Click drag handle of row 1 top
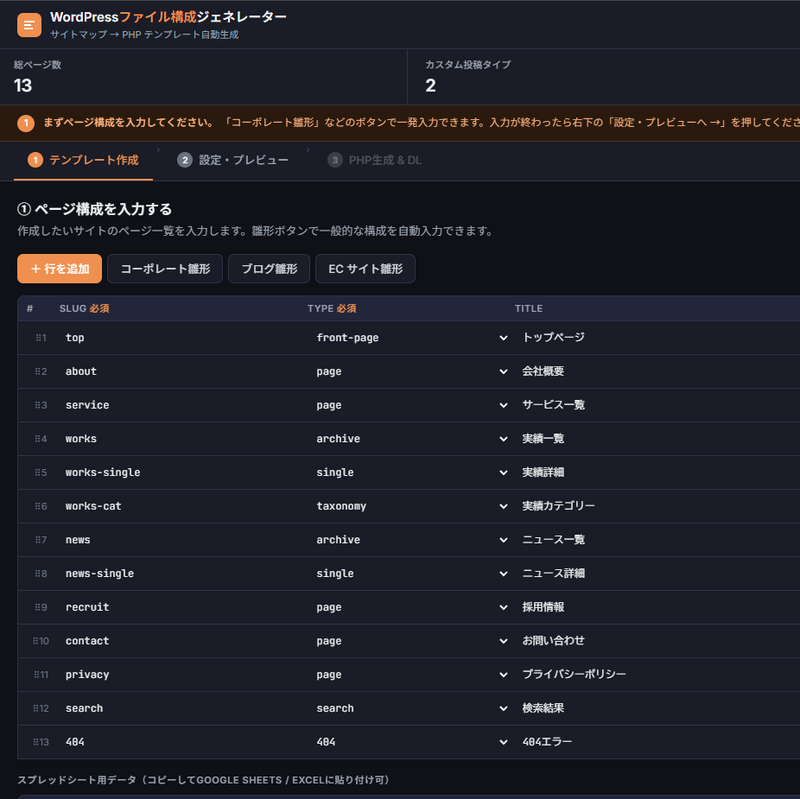Viewport: 800px width, 799px height. point(38,338)
